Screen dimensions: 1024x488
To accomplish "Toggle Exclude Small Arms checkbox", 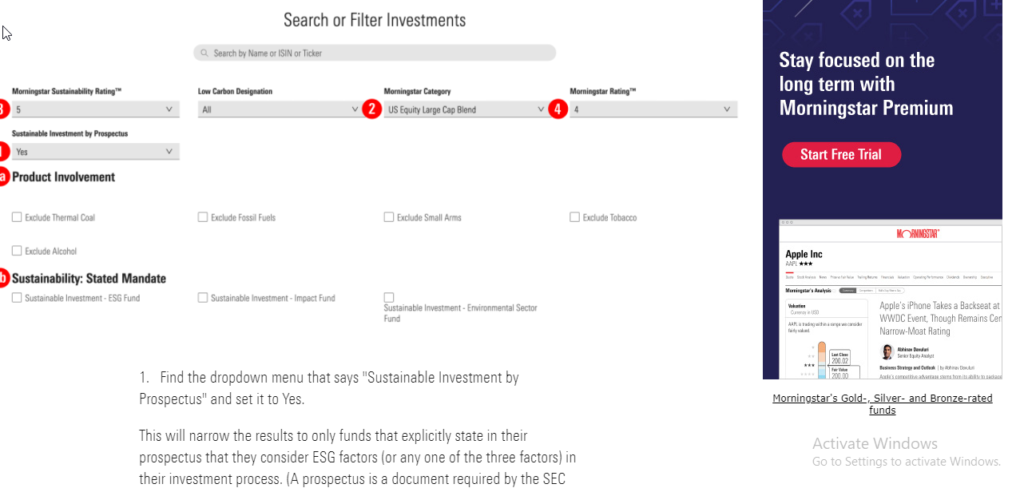I will point(389,217).
